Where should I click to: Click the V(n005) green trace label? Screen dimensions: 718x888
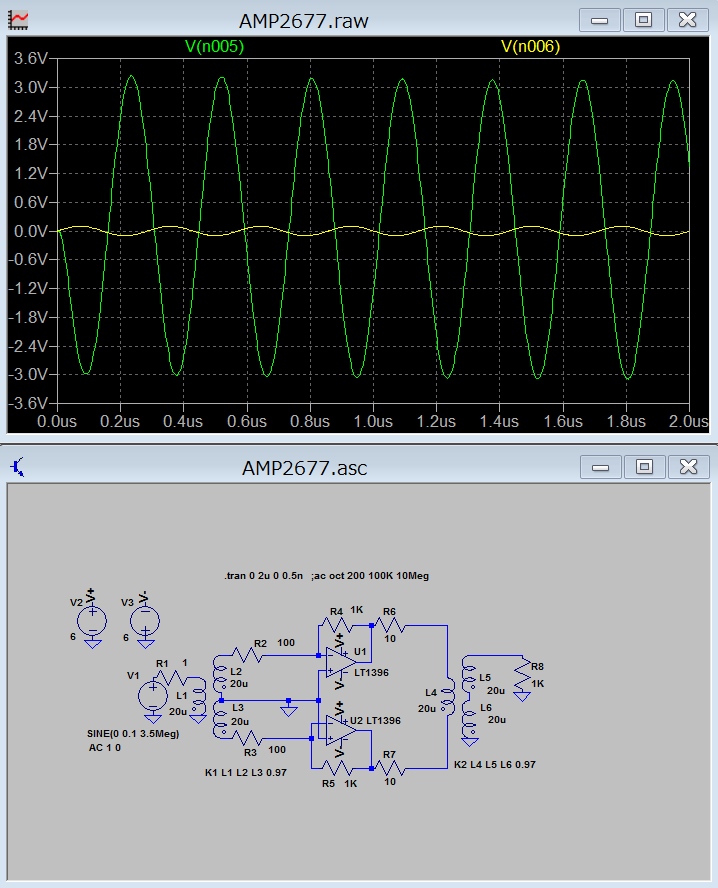(215, 46)
